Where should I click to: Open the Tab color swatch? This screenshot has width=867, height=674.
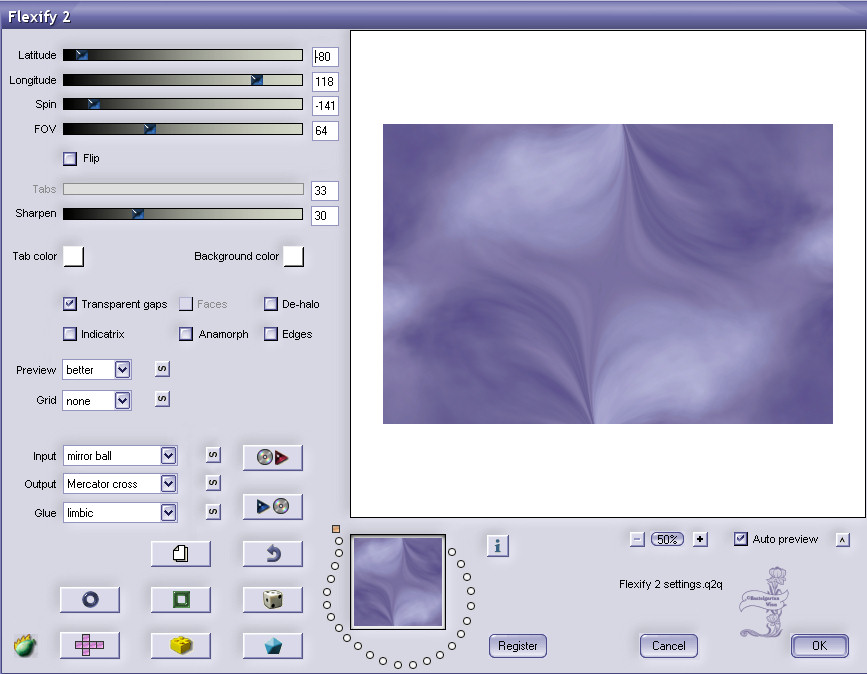pyautogui.click(x=74, y=257)
